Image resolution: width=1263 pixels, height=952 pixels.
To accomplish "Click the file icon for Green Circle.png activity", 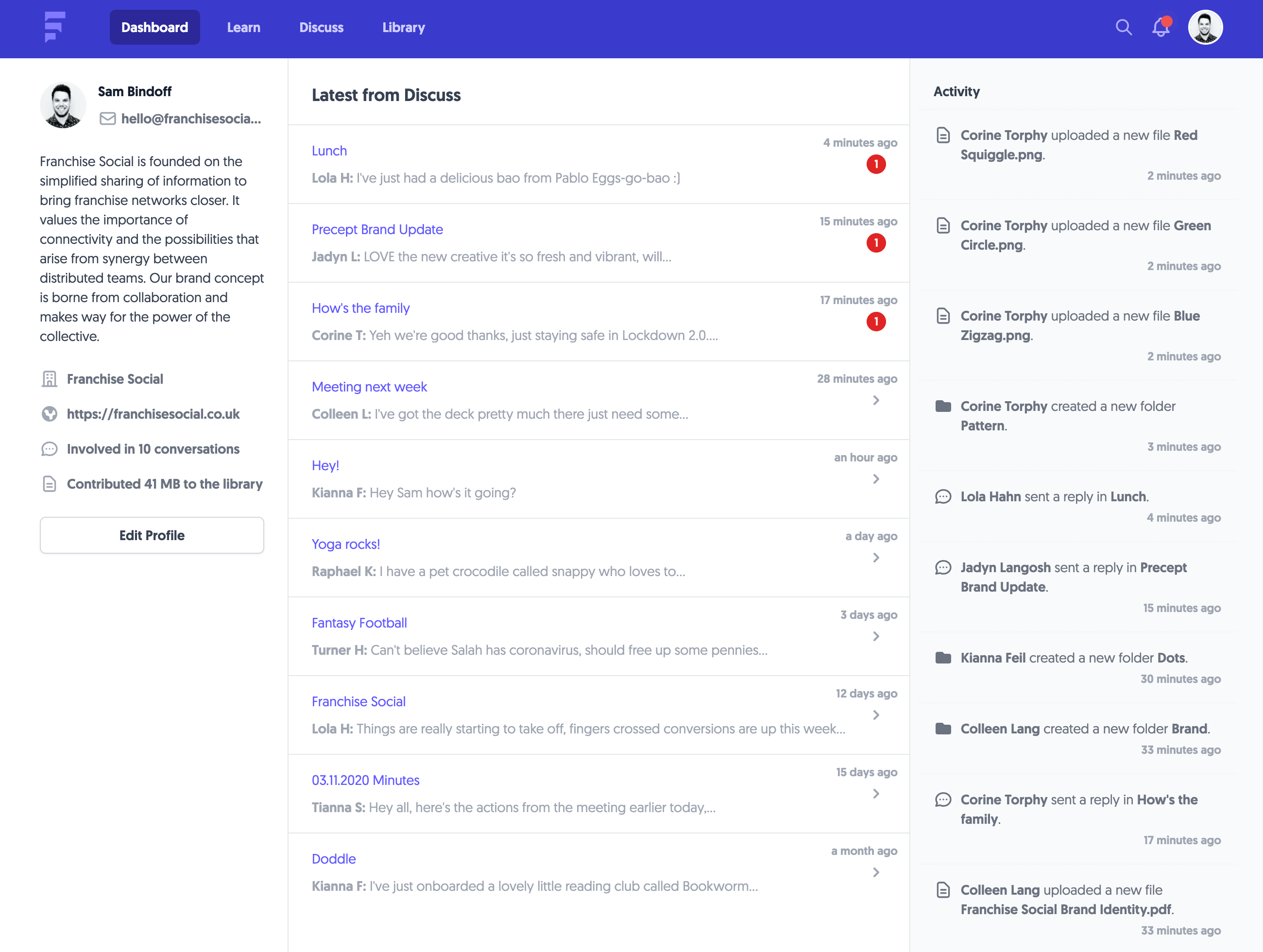I will [943, 225].
